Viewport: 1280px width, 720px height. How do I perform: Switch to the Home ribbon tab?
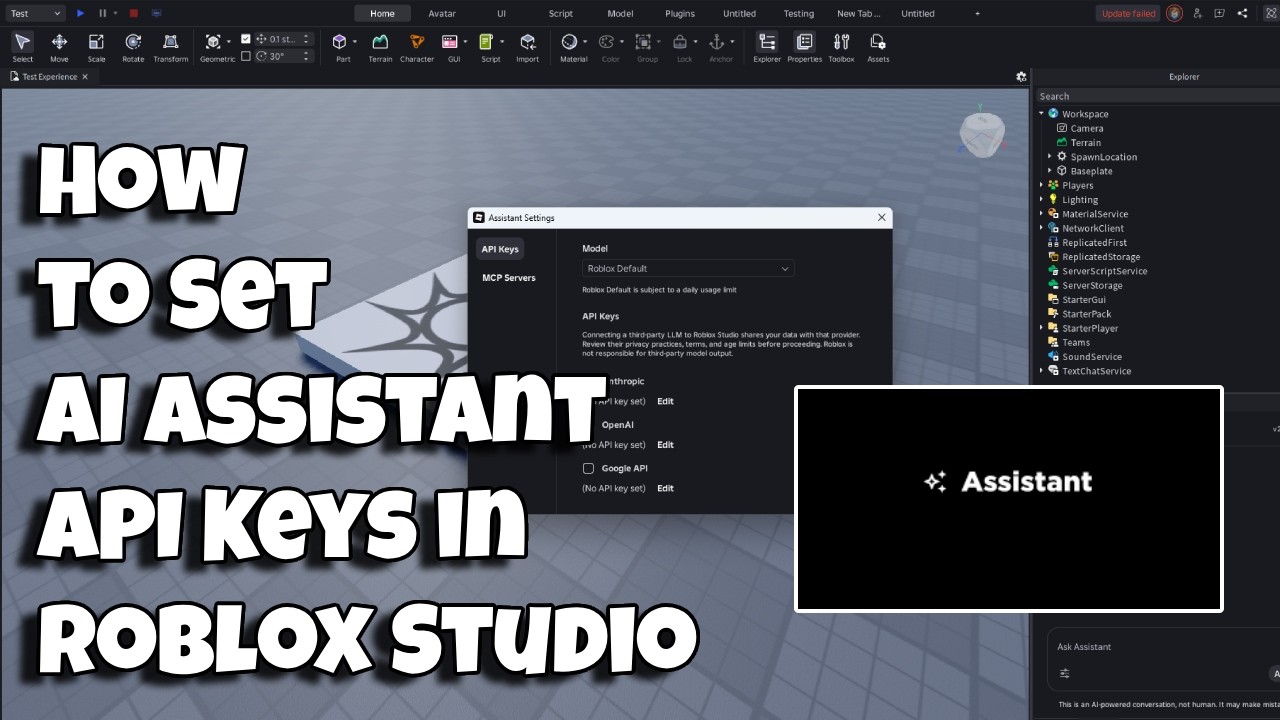click(382, 13)
